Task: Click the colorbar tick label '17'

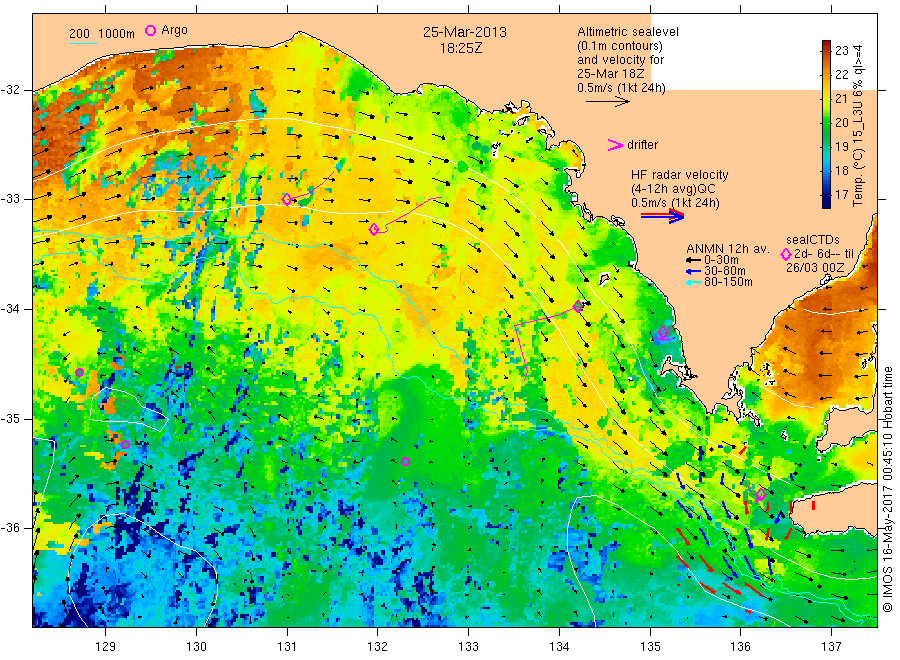Action: pos(841,195)
